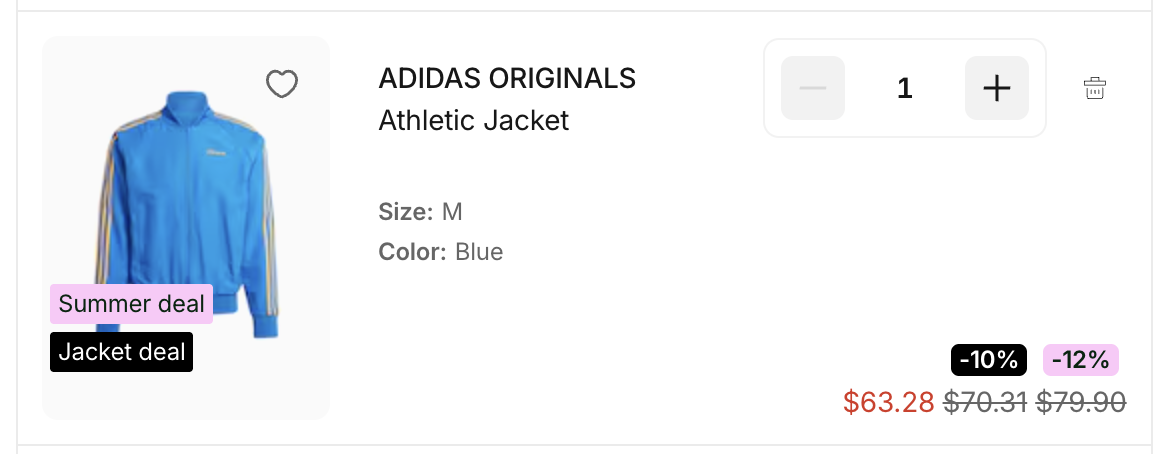
Task: Click the original $79.90 price
Action: click(x=1081, y=402)
